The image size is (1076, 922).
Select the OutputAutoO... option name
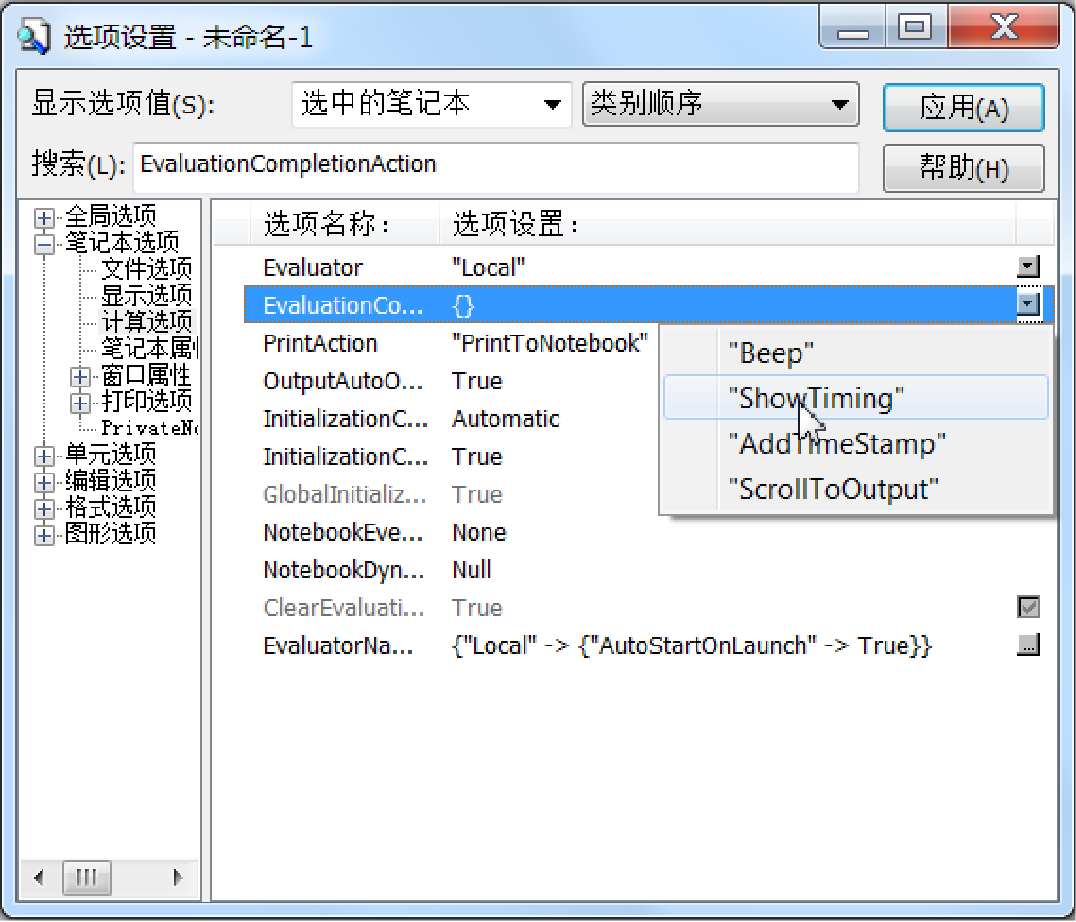[x=344, y=381]
